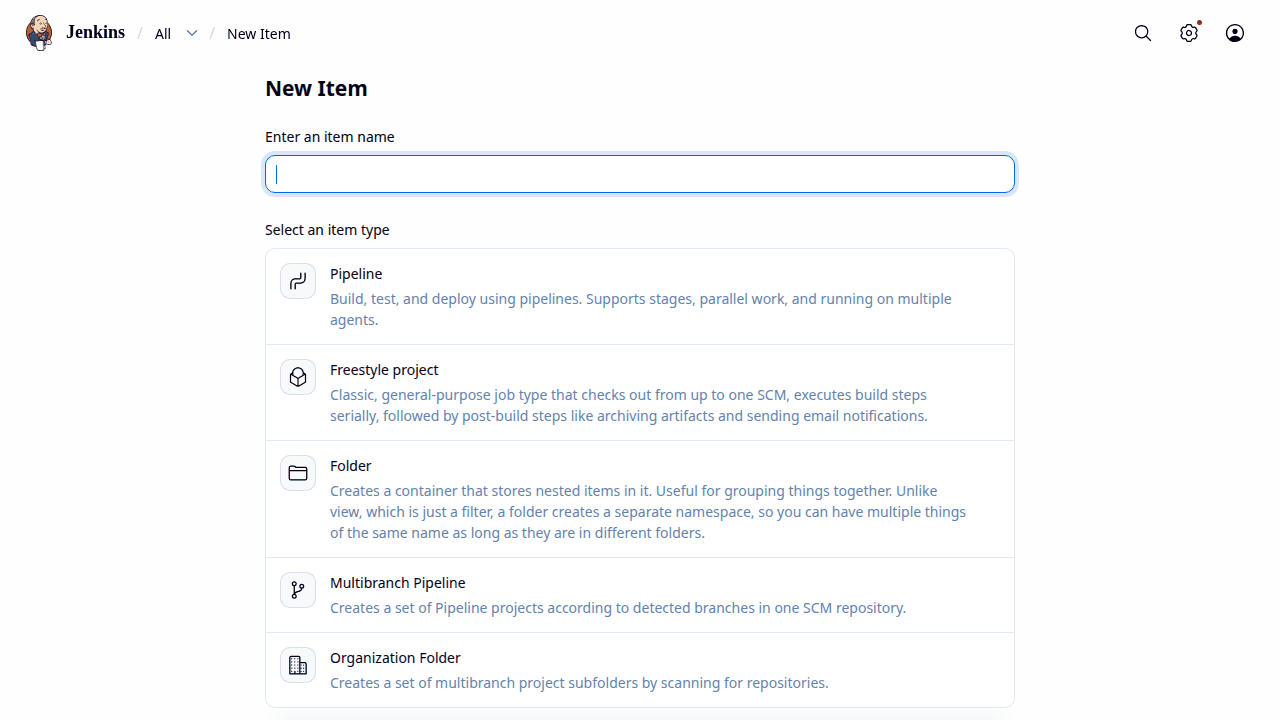Click the Jenkins butler logo
The image size is (1280, 720).
(39, 33)
